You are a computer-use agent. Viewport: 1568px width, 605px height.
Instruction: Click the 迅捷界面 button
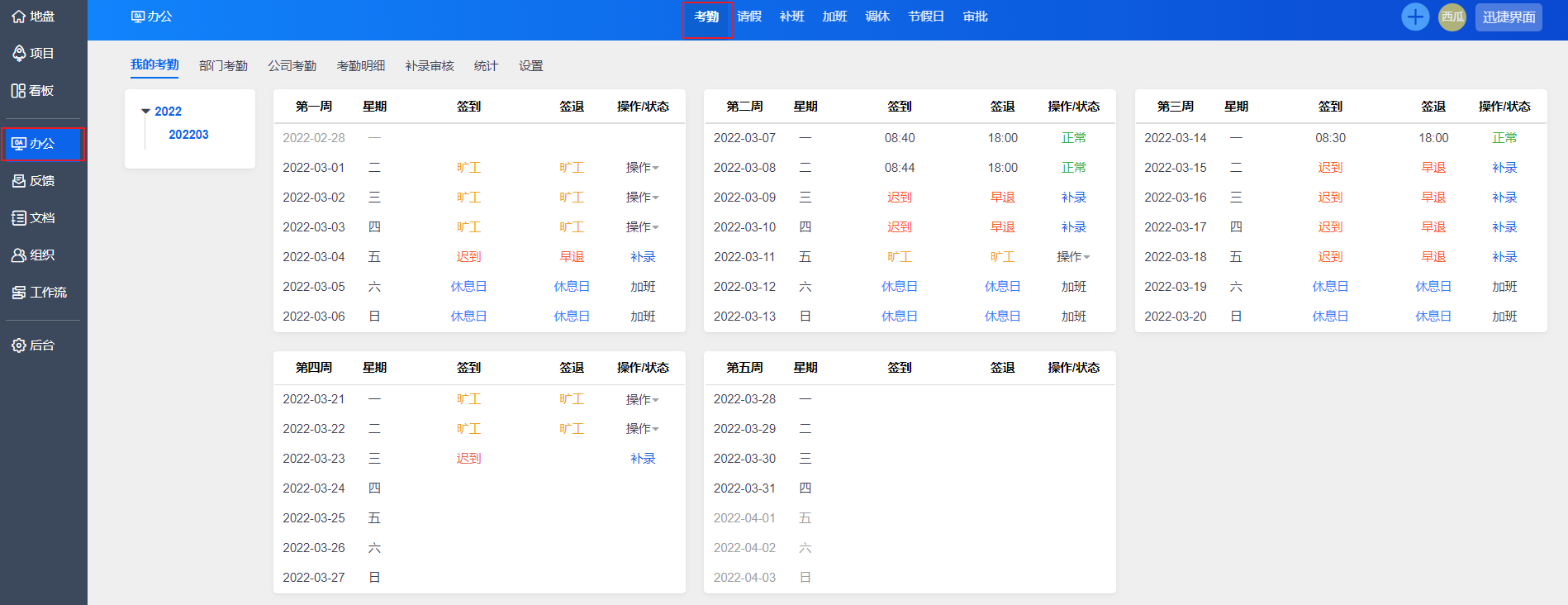[1509, 17]
